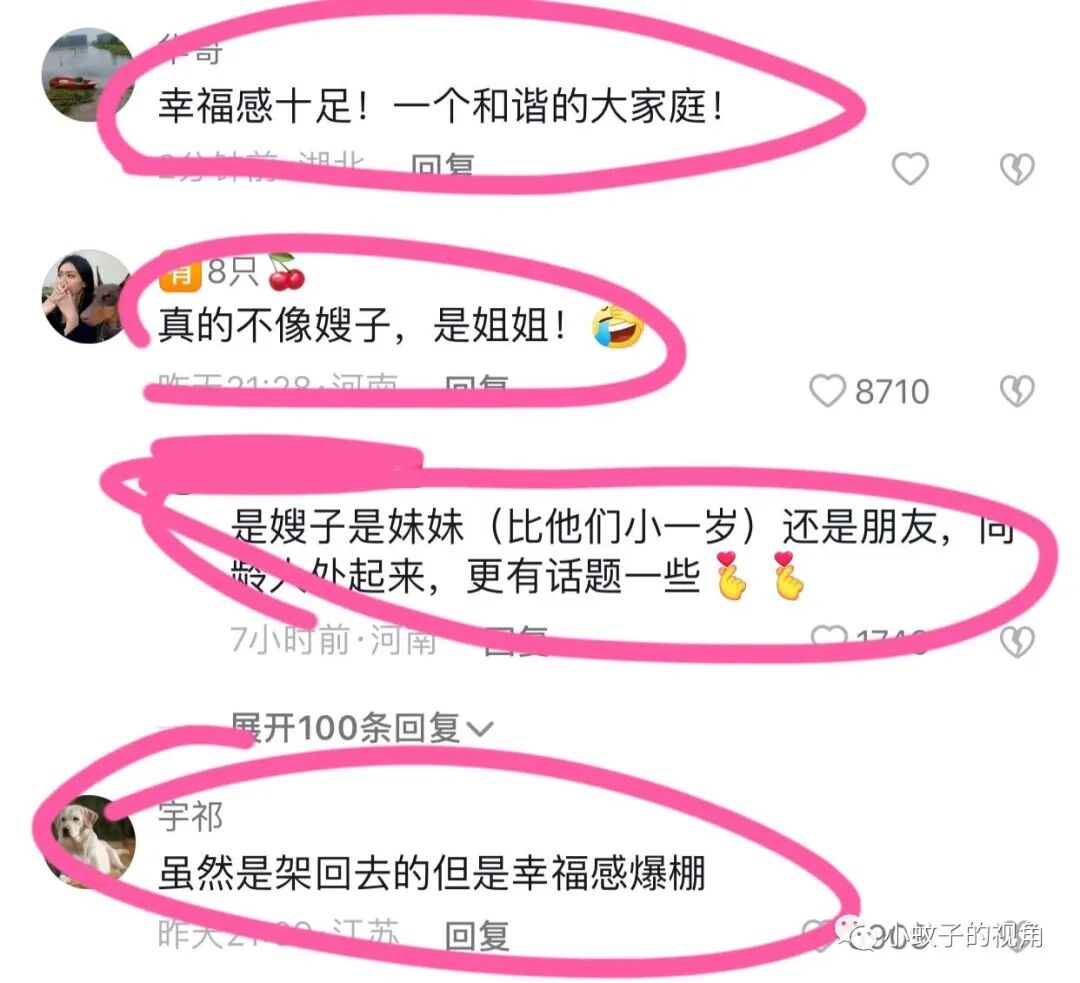
Task: Like the comment showing 8710 likes
Action: click(827, 391)
